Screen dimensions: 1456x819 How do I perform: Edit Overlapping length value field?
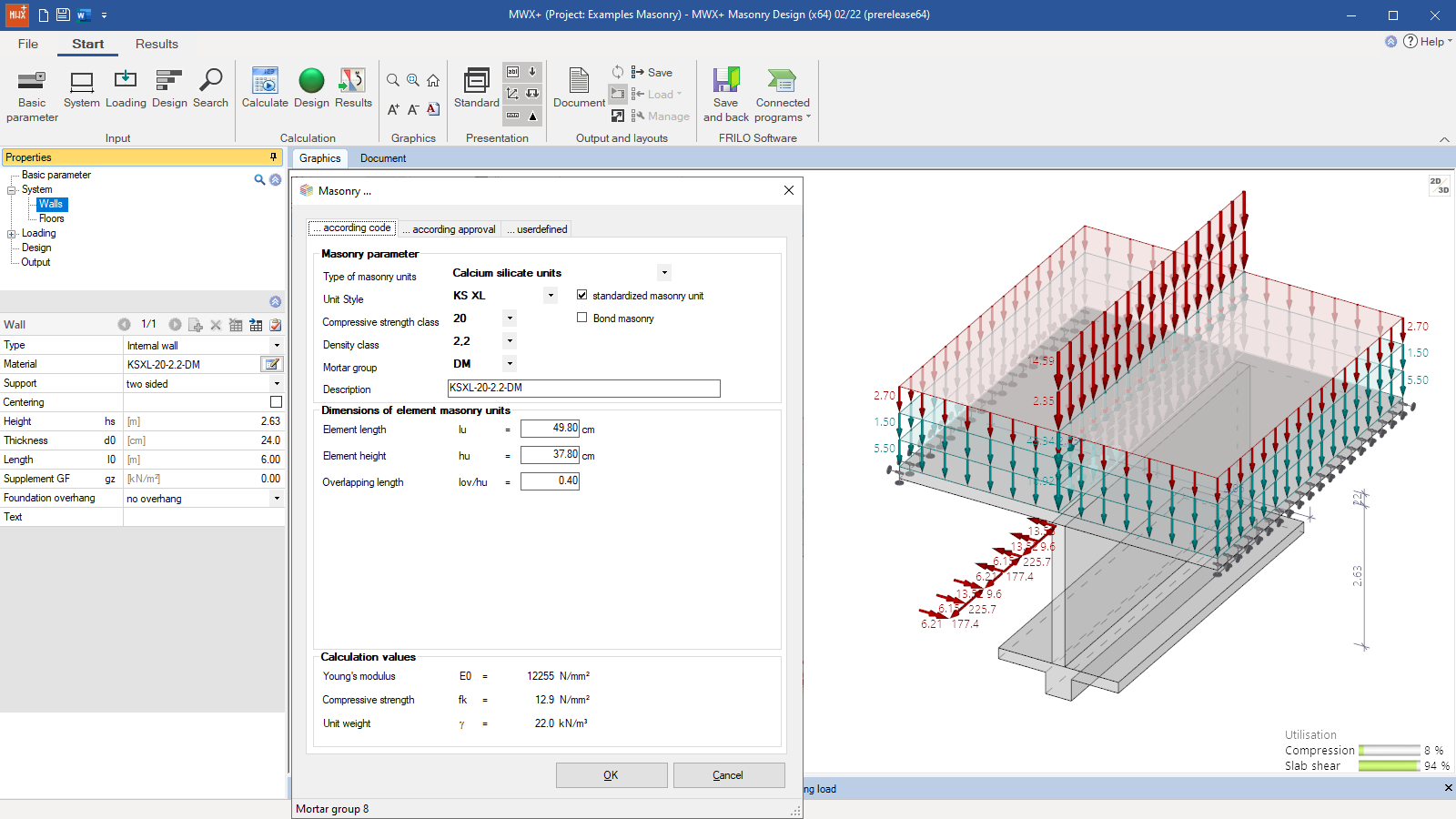click(x=550, y=481)
